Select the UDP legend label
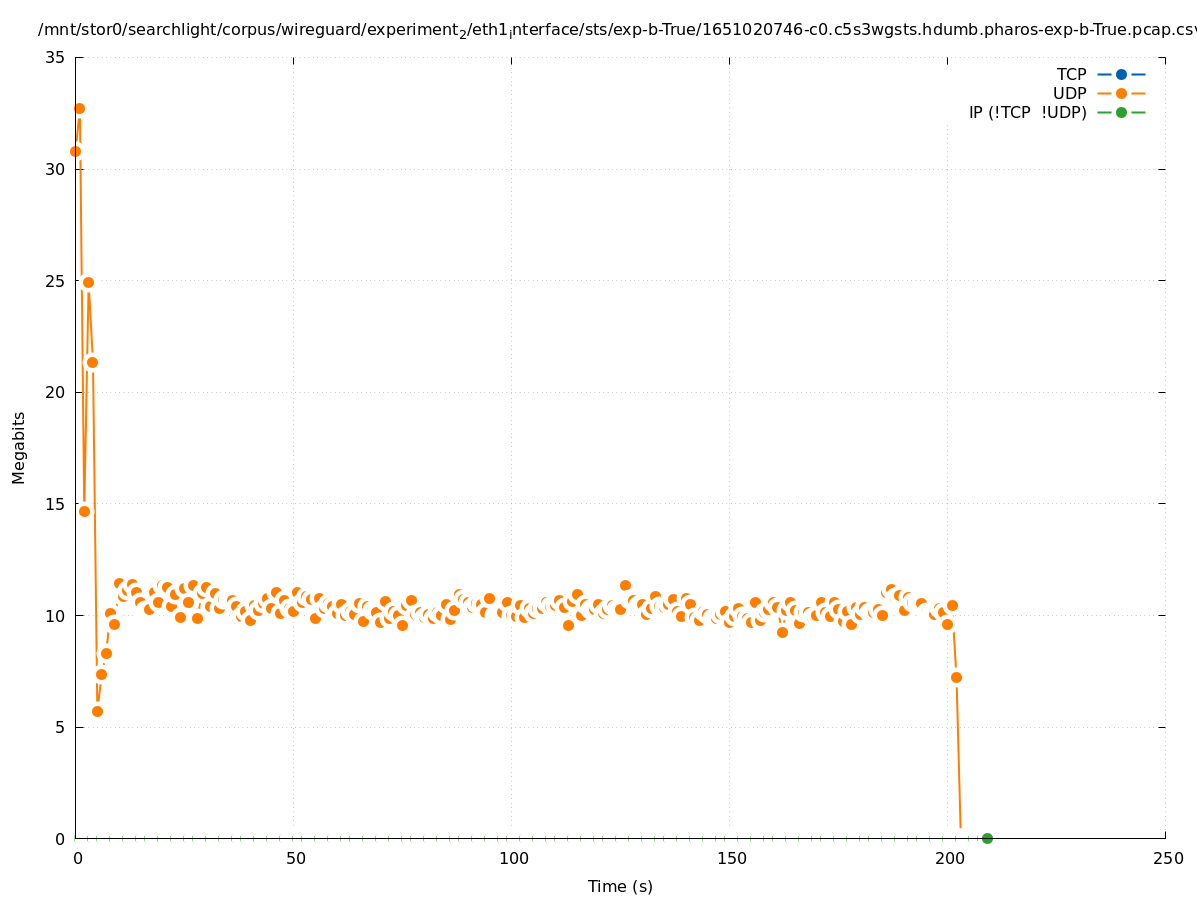 (1069, 93)
